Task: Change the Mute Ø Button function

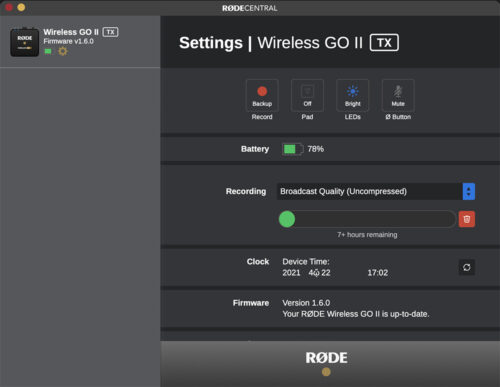Action: pyautogui.click(x=398, y=96)
